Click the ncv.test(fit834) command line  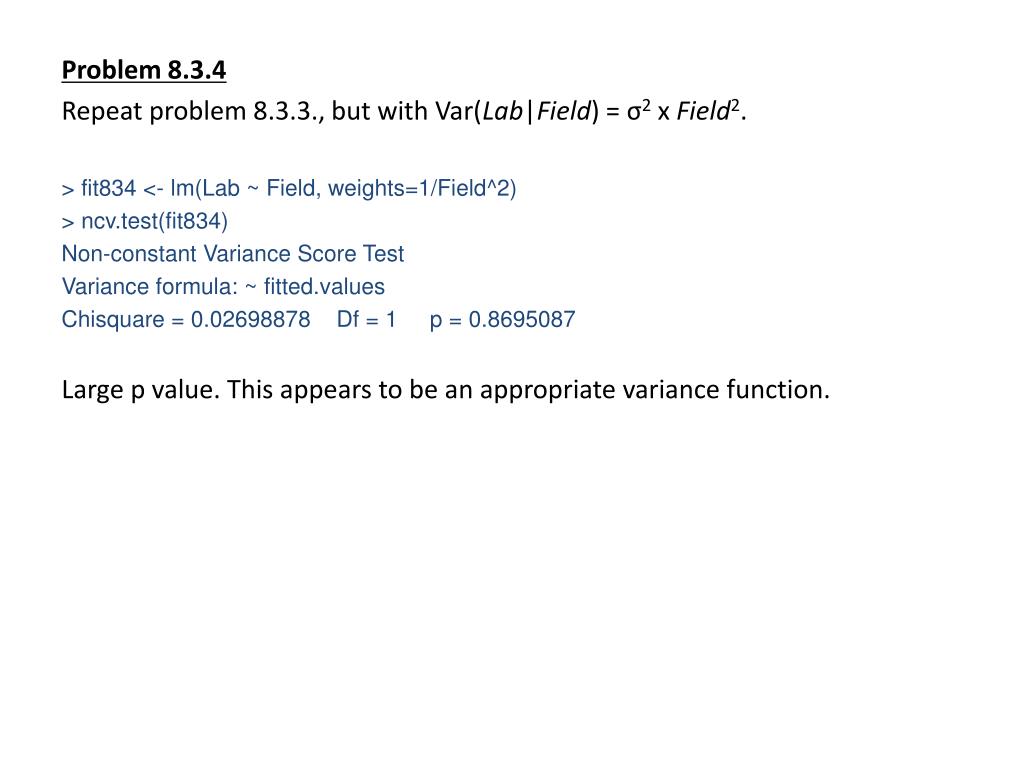point(144,221)
